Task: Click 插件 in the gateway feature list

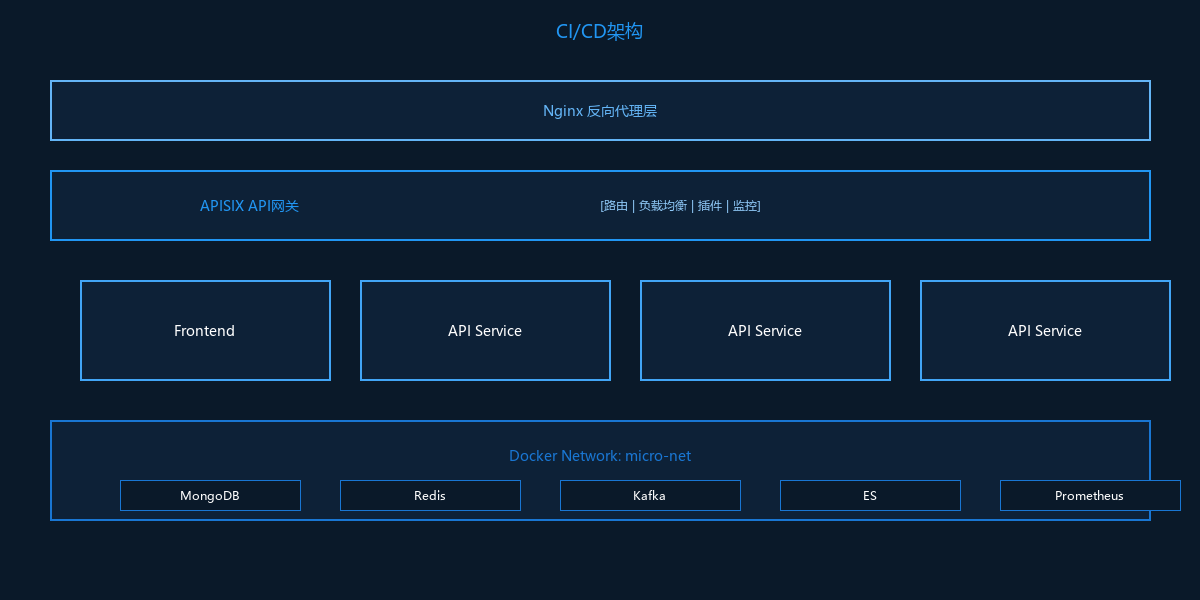Action: (x=709, y=206)
